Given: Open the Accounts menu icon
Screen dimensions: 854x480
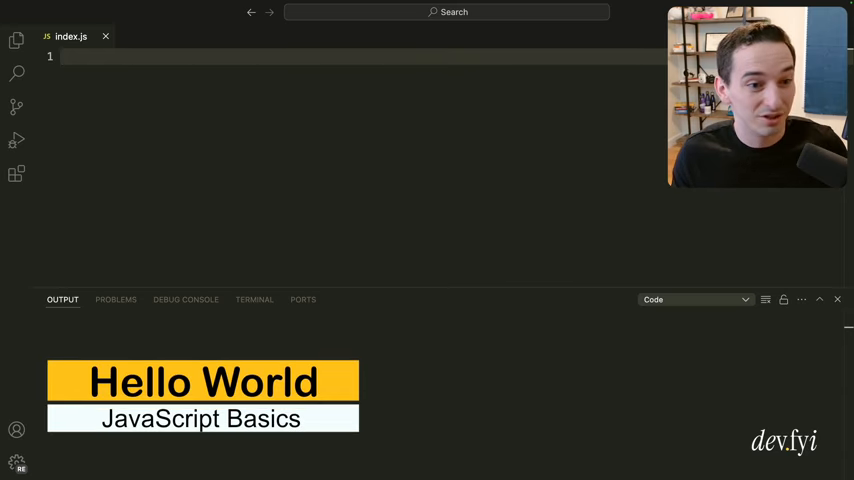Looking at the screenshot, I should pos(16,430).
